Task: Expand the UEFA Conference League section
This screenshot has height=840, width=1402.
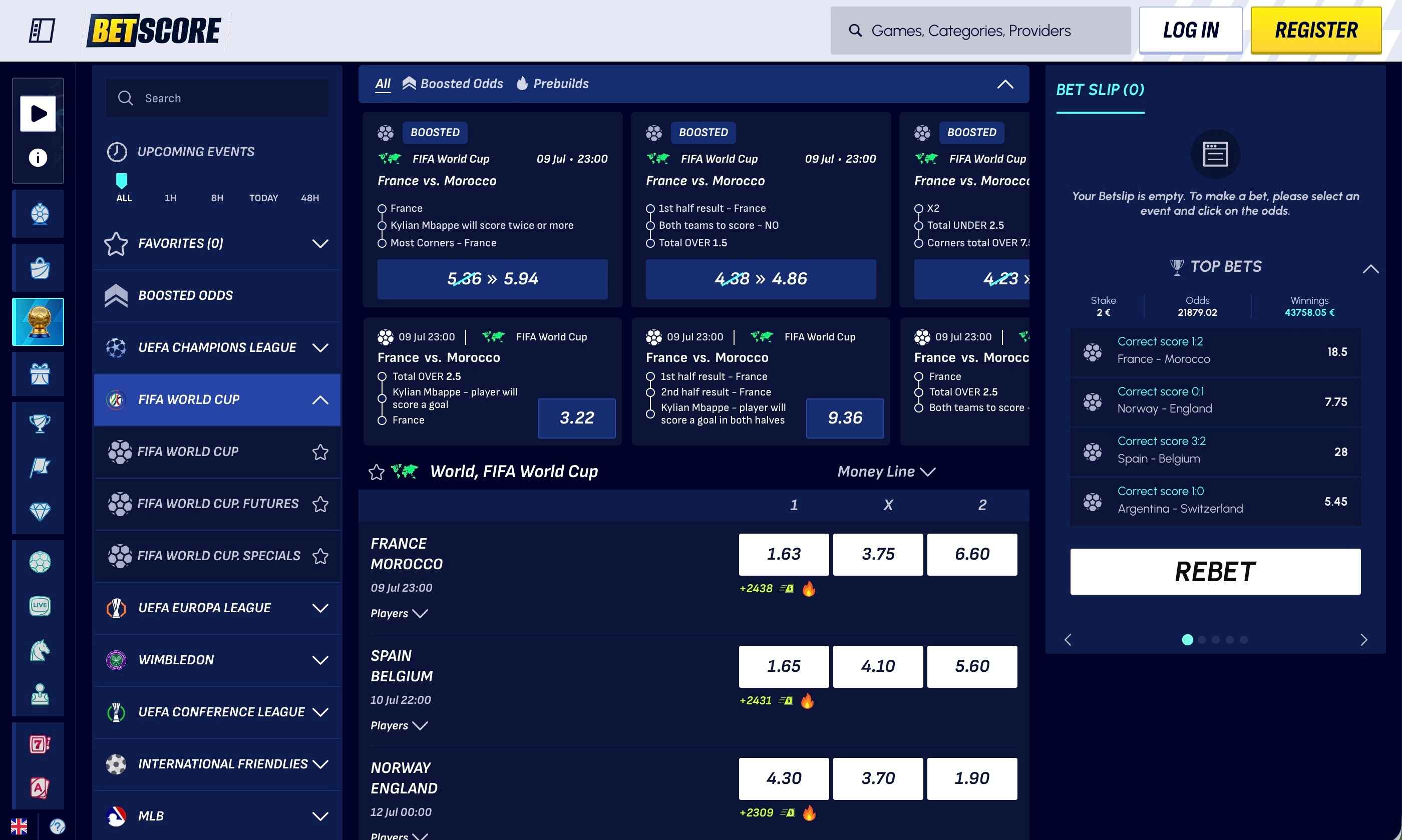Action: coord(217,712)
